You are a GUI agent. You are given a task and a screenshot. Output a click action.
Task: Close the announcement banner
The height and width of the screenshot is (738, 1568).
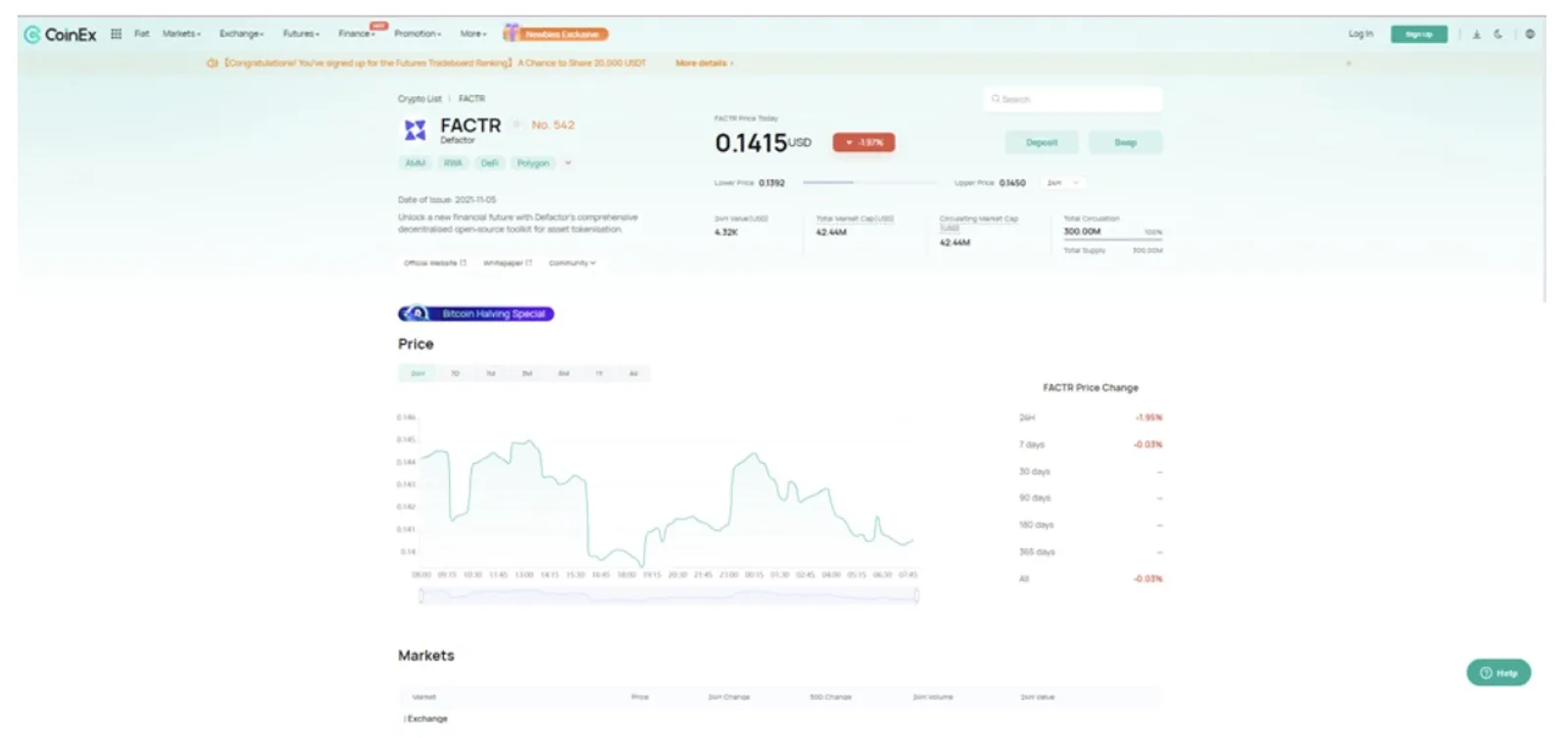pyautogui.click(x=1348, y=63)
